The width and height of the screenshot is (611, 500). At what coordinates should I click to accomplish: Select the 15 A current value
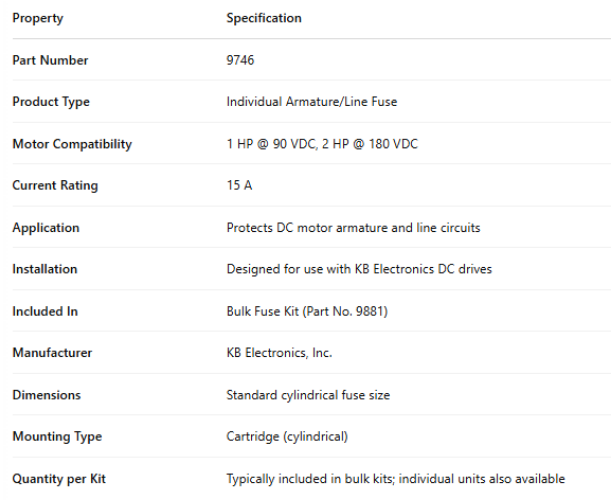coord(239,186)
